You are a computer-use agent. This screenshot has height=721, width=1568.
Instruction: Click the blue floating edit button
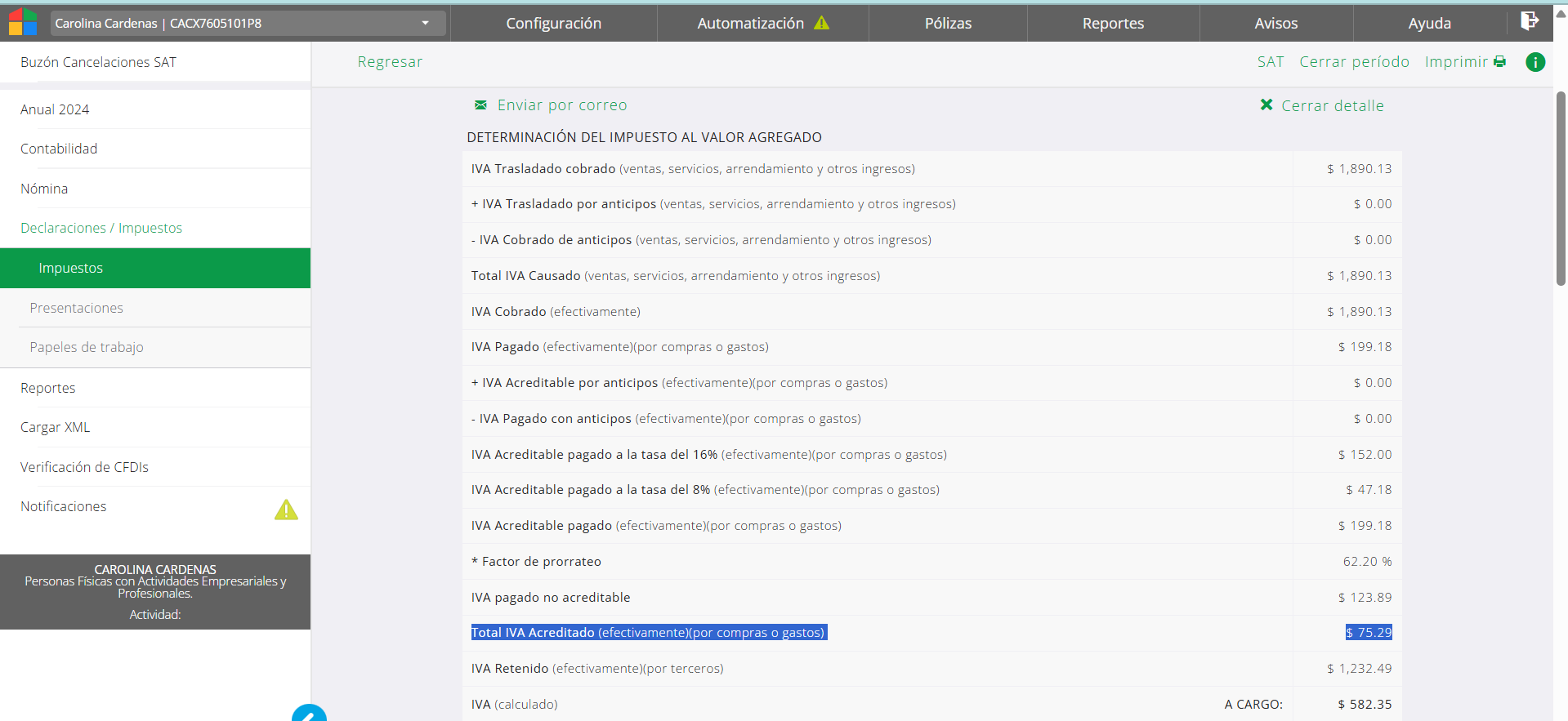pyautogui.click(x=309, y=714)
